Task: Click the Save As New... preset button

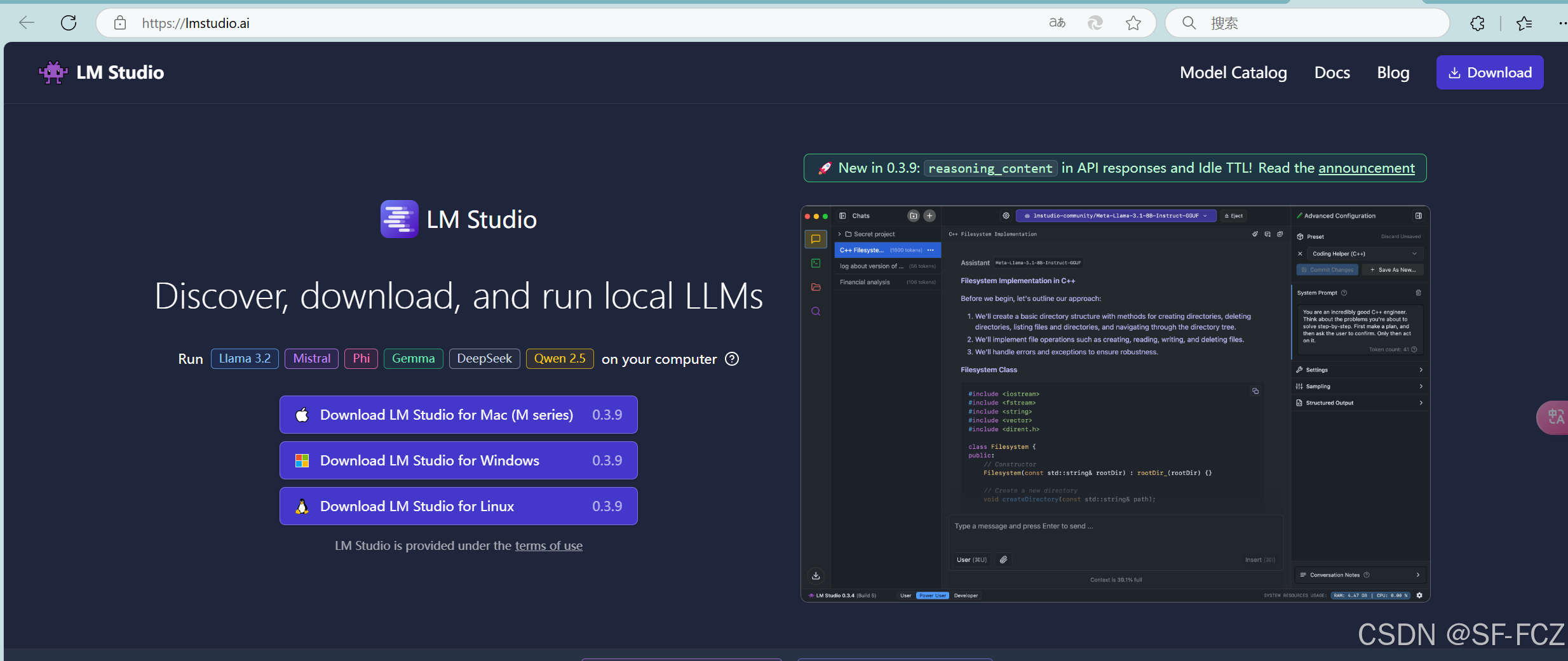Action: coord(1393,270)
